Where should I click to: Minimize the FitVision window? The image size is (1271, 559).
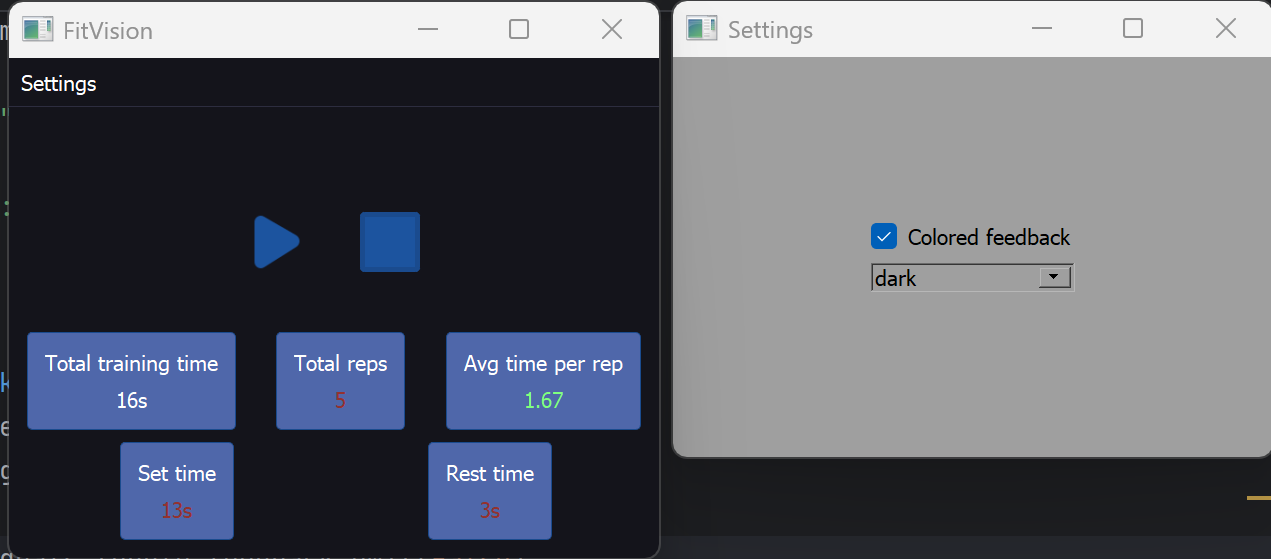pos(428,29)
